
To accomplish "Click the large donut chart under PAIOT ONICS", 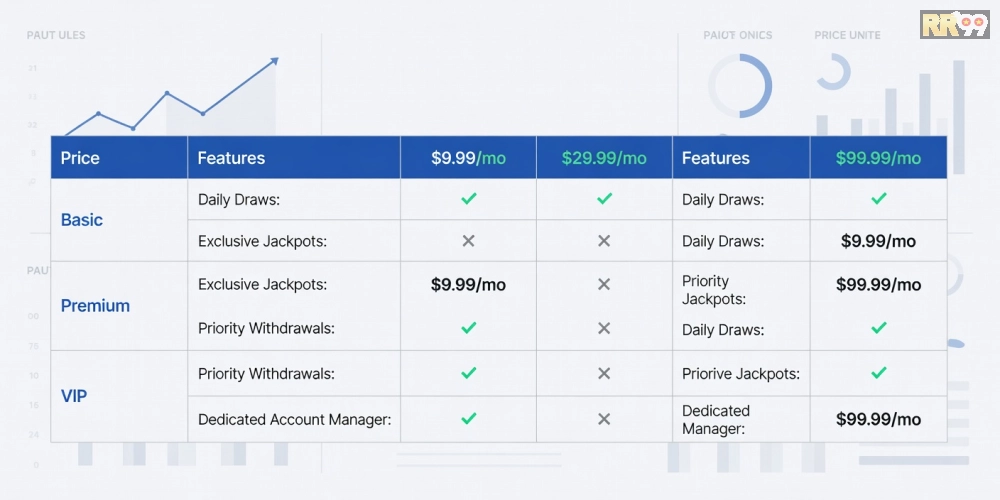I will point(740,86).
